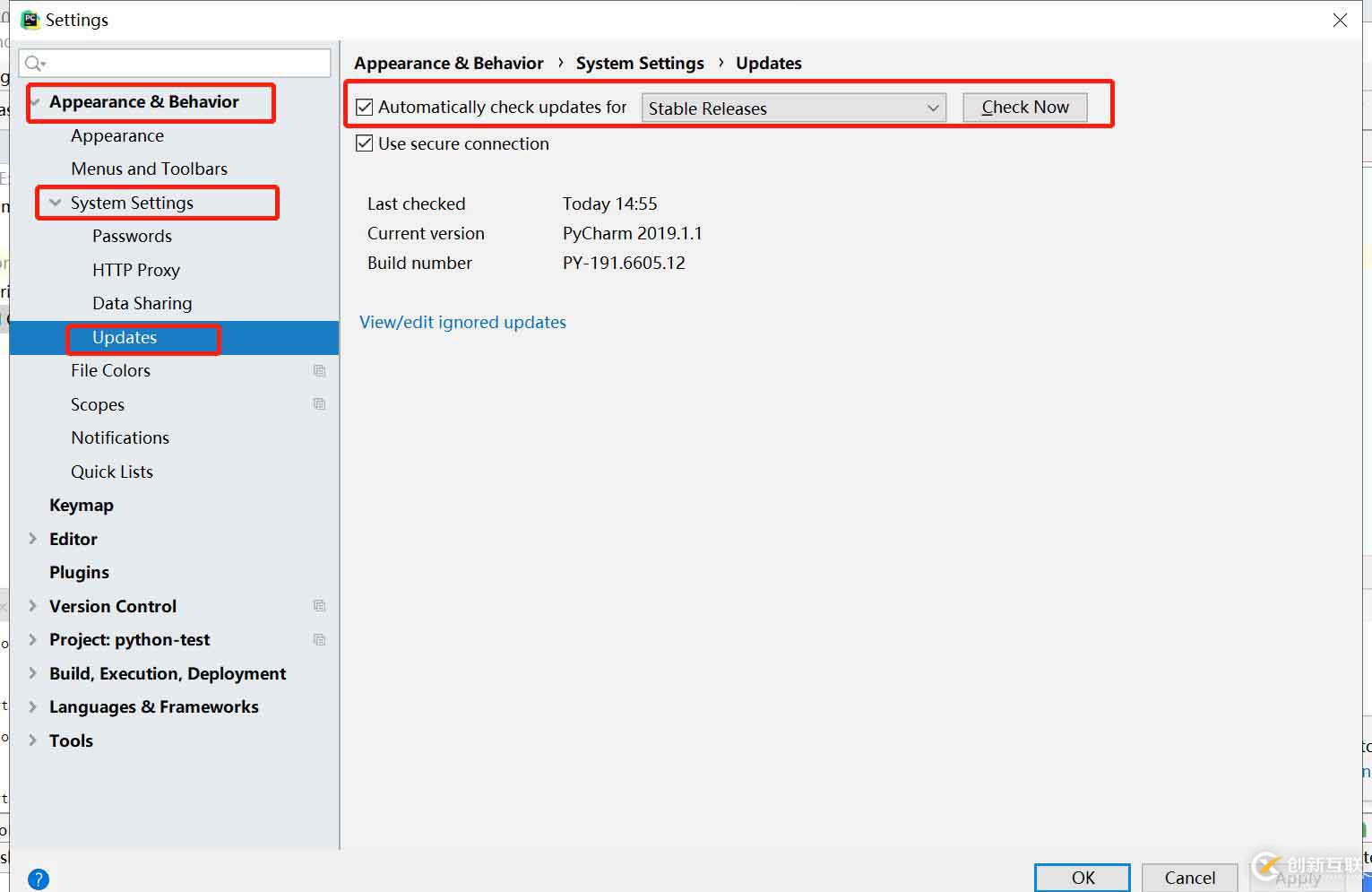1372x892 pixels.
Task: Click Updates in the breadcrumb path
Action: point(769,63)
